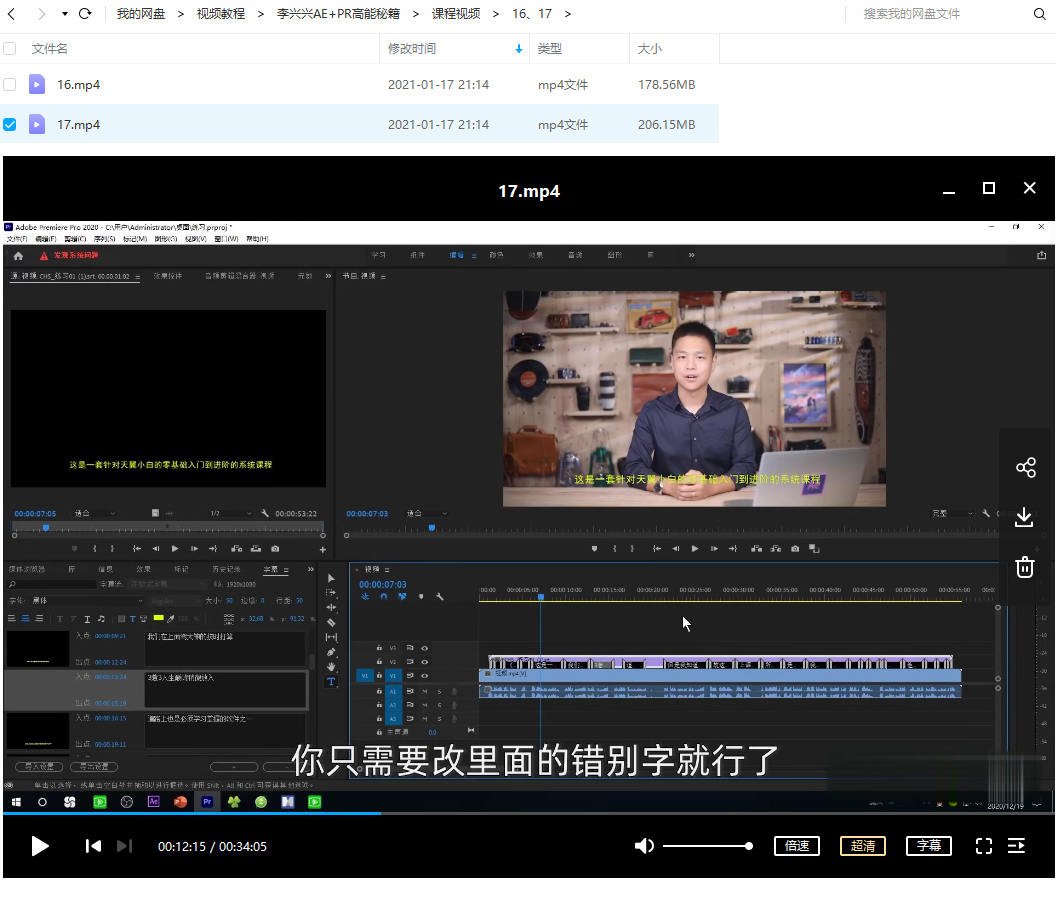The image size is (1056, 899).
Task: Open the 16.mp4 file link
Action: point(79,84)
